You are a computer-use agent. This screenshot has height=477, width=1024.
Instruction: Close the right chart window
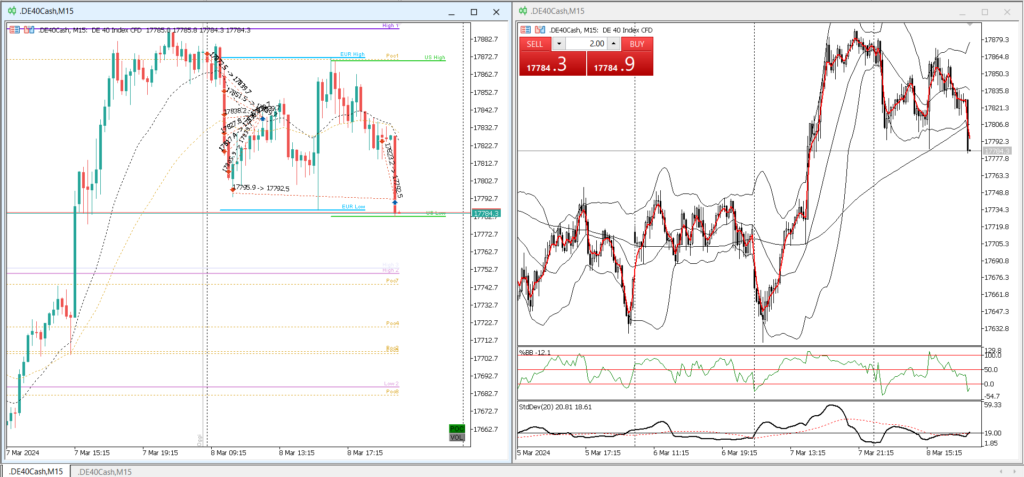(1008, 12)
